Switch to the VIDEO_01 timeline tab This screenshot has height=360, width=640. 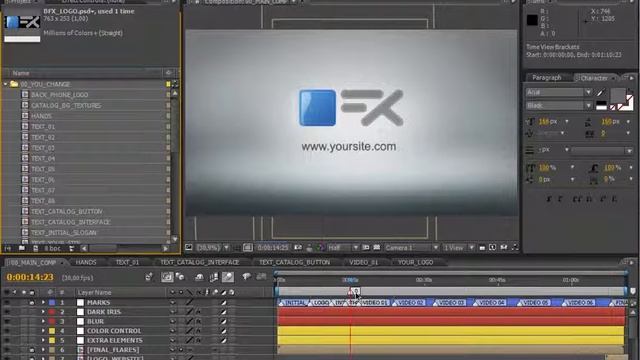coord(363,262)
